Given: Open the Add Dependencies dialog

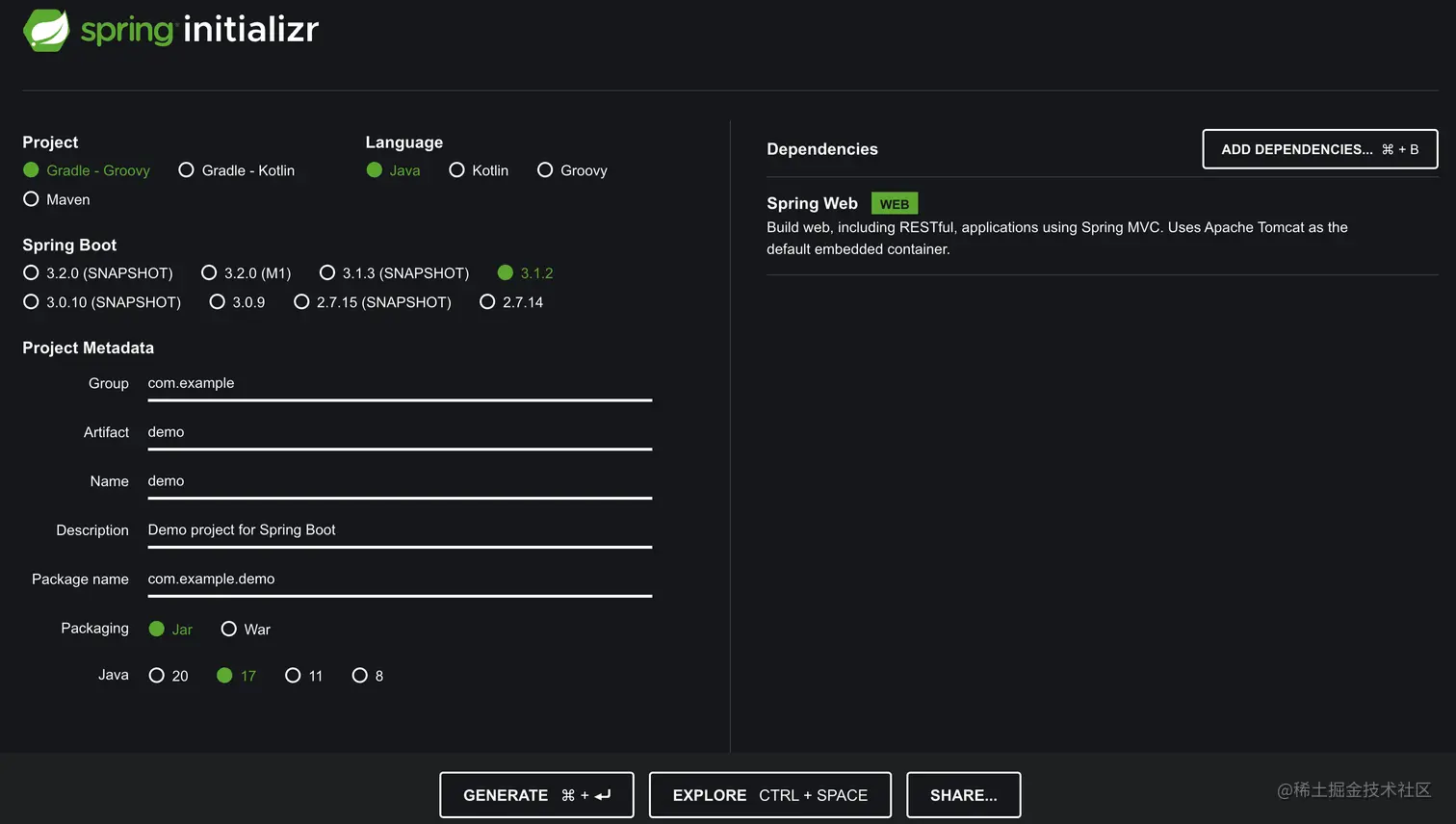Looking at the screenshot, I should pos(1320,149).
